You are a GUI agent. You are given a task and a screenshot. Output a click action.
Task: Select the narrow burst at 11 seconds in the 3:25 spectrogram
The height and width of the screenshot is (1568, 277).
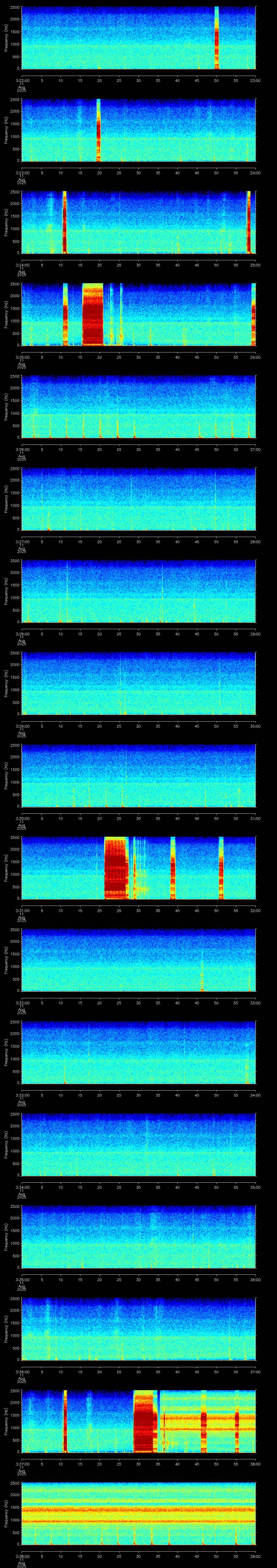pyautogui.click(x=65, y=315)
